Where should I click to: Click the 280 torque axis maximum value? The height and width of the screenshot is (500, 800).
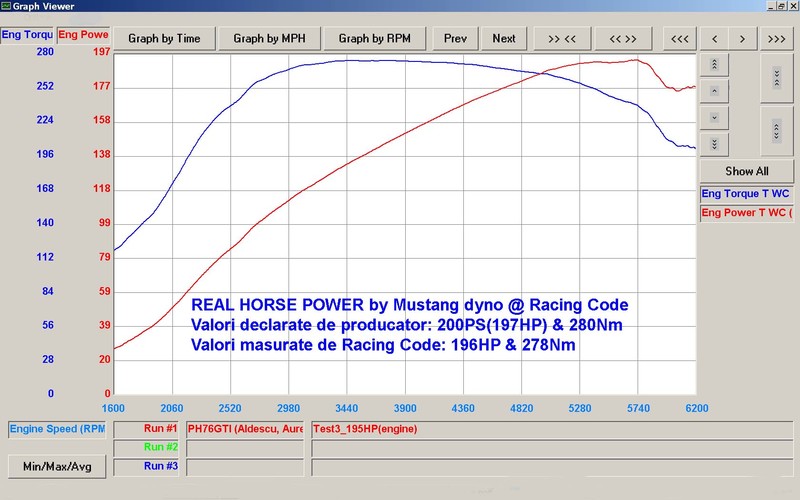click(45, 52)
